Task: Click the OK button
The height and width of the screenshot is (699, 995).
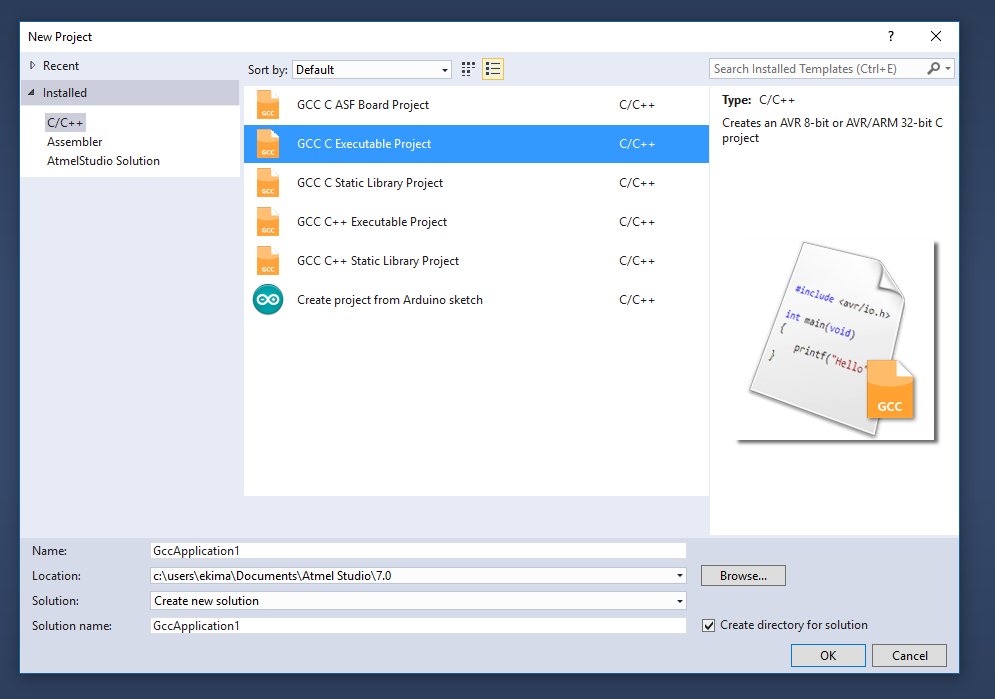Action: click(828, 655)
